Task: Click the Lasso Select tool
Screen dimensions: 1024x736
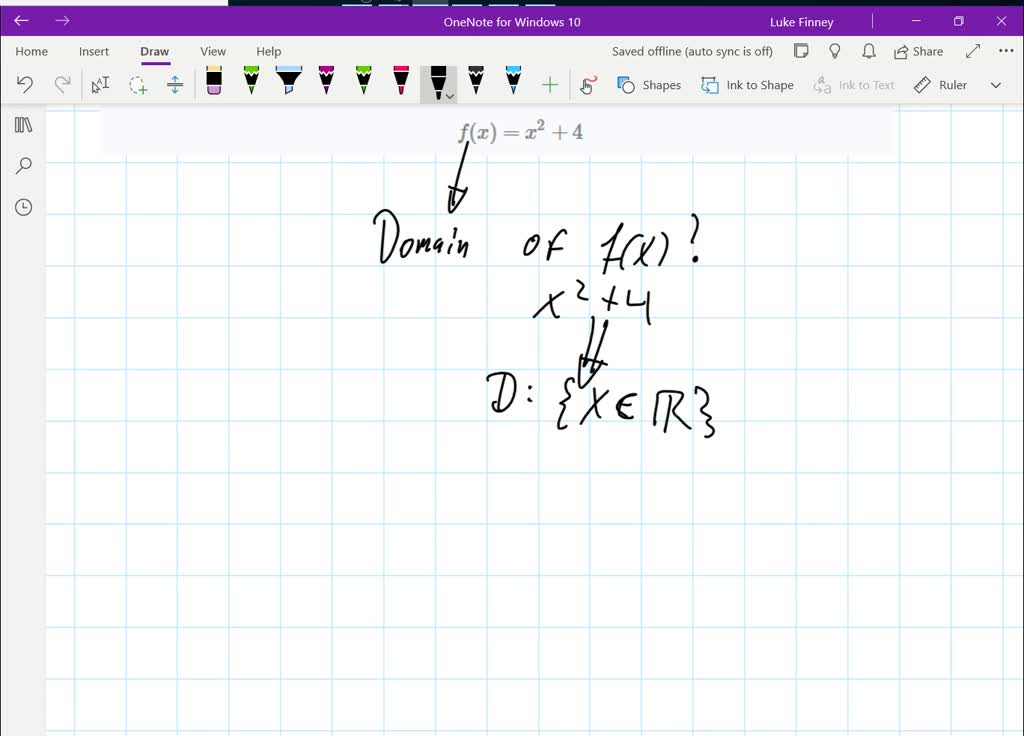Action: 137,85
